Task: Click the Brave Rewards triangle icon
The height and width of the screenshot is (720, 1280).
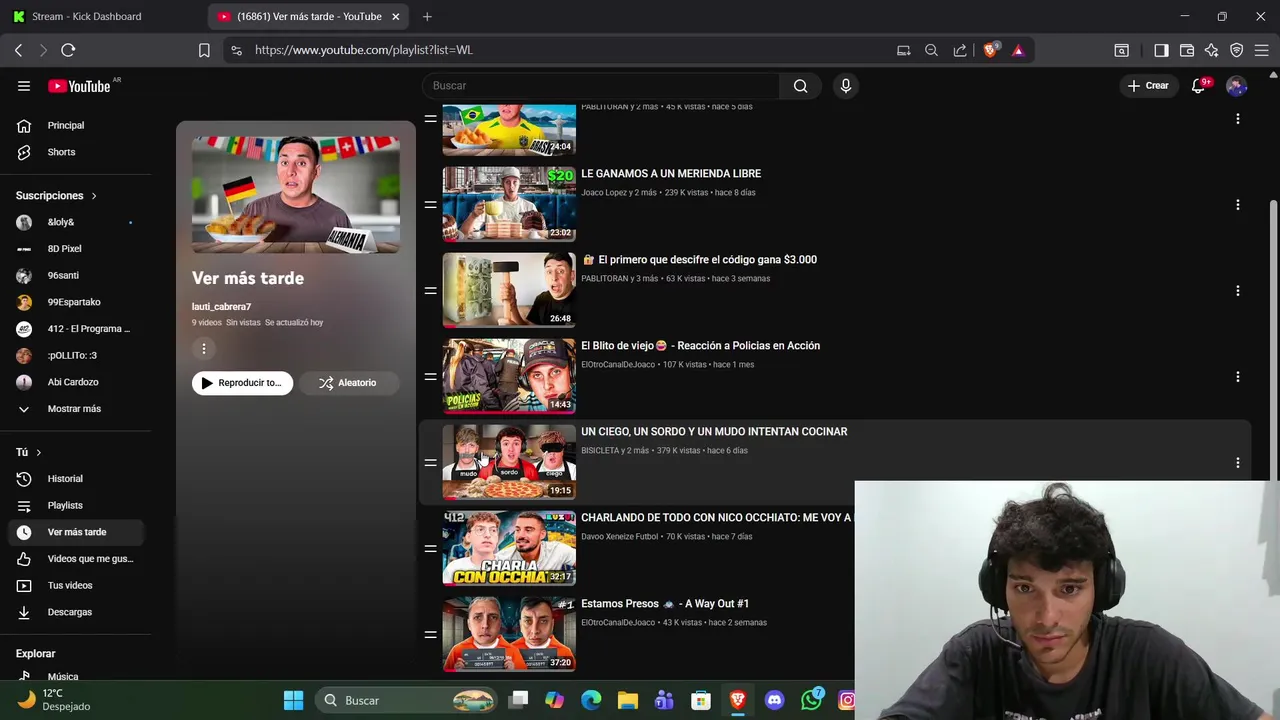Action: tap(1018, 50)
